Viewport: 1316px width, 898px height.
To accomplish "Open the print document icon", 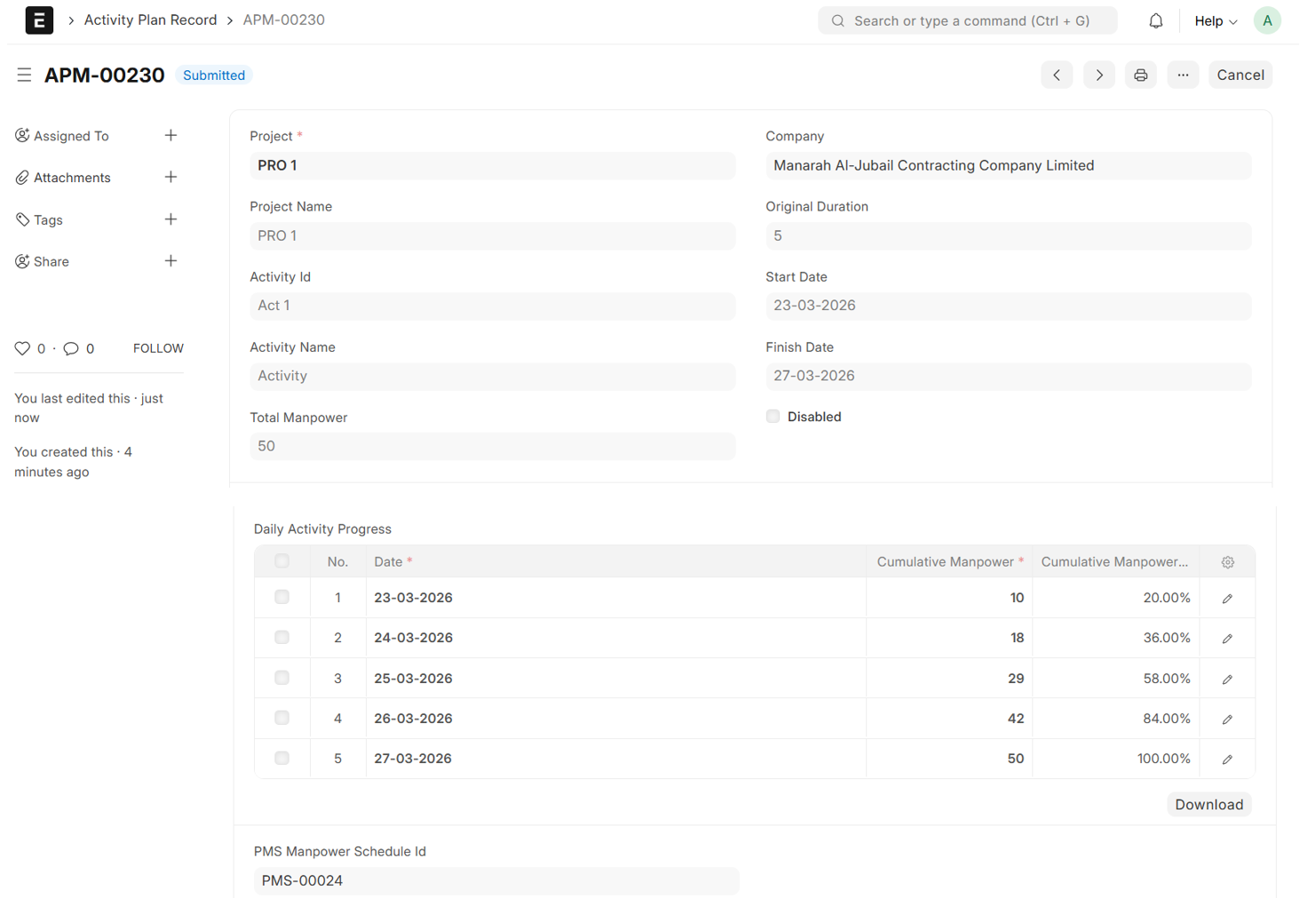I will tap(1140, 75).
